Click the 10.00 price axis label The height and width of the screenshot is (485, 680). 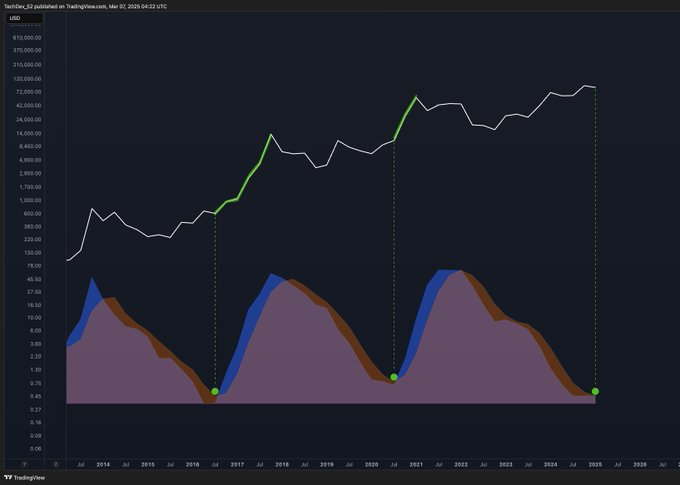pos(35,318)
